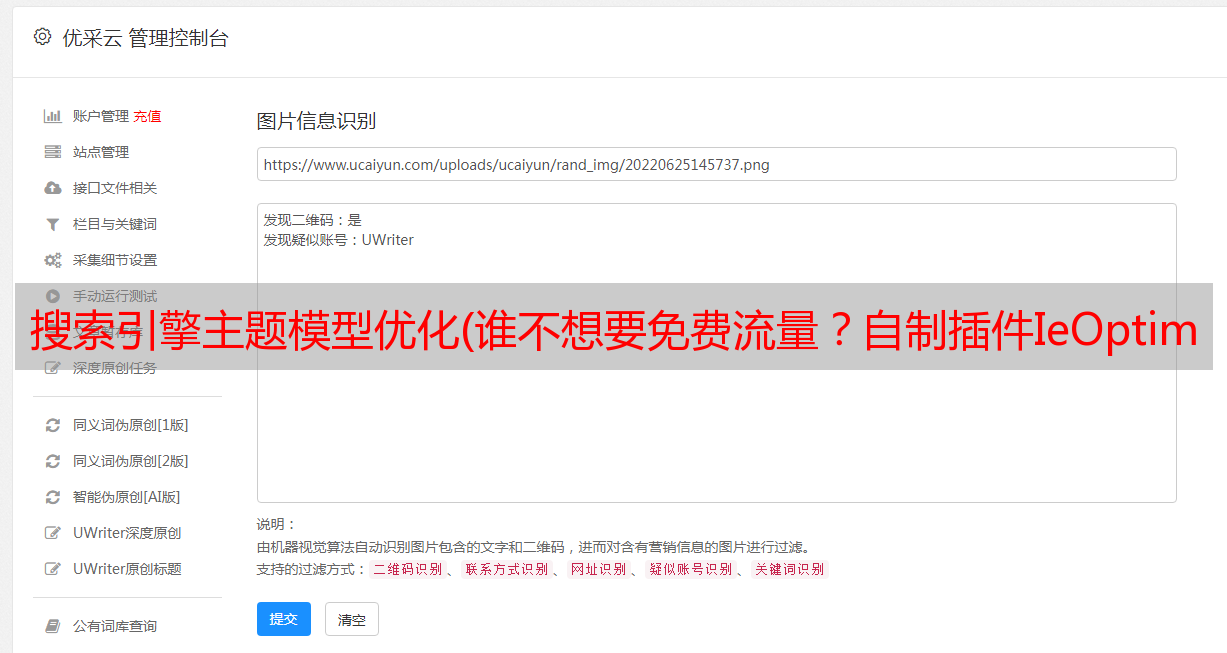Click the play circle icon for 手动运行测试
Image resolution: width=1227 pixels, height=653 pixels.
pos(53,296)
